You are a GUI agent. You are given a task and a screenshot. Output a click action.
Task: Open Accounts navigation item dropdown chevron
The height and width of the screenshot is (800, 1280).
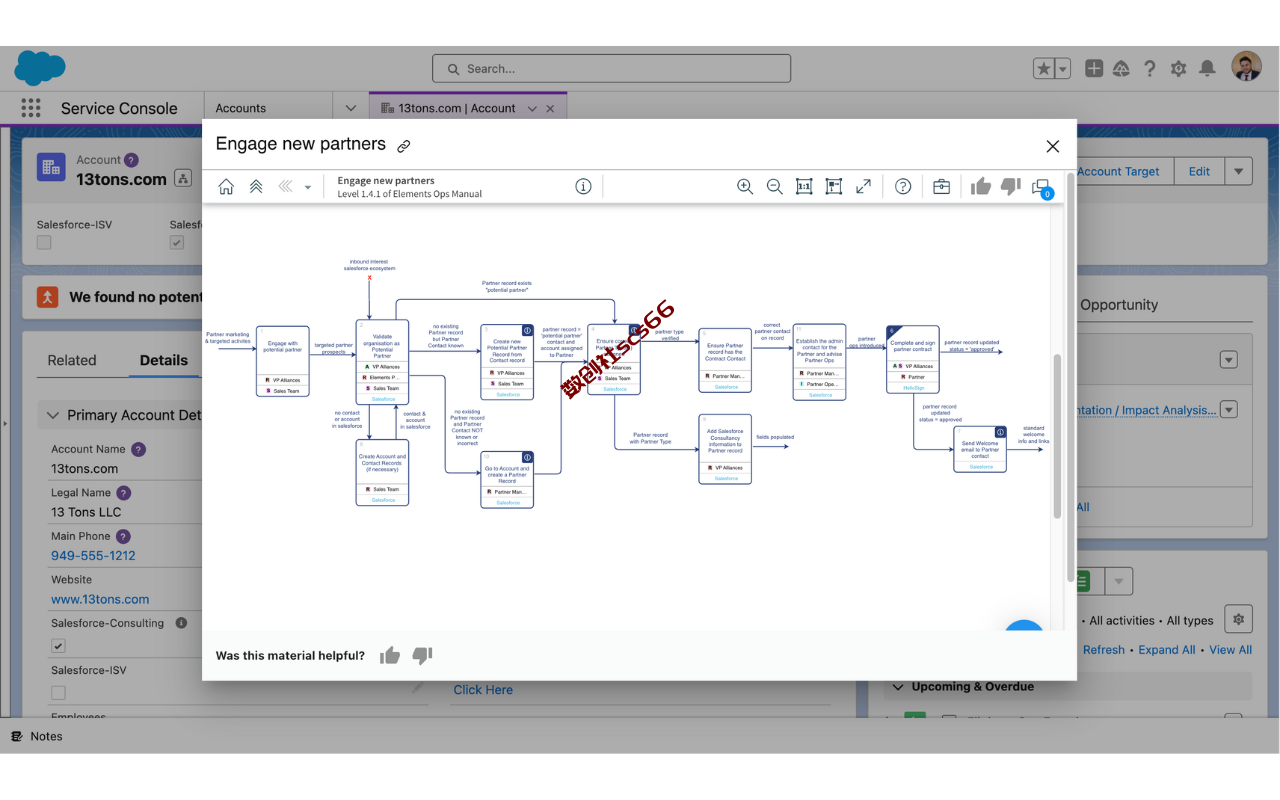pos(351,108)
